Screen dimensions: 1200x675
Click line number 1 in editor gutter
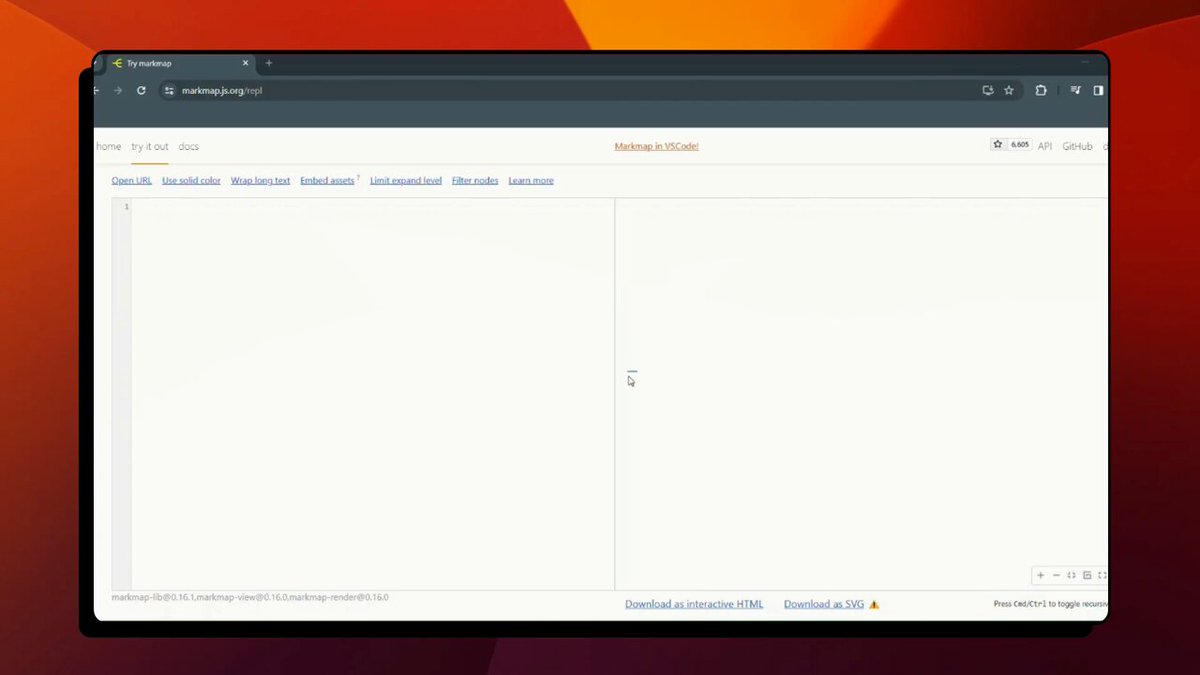(126, 207)
